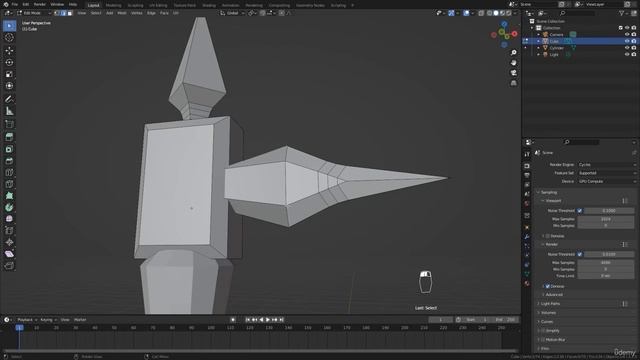Select the Move tool
Image resolution: width=640 pixels, height=360 pixels.
[9, 51]
